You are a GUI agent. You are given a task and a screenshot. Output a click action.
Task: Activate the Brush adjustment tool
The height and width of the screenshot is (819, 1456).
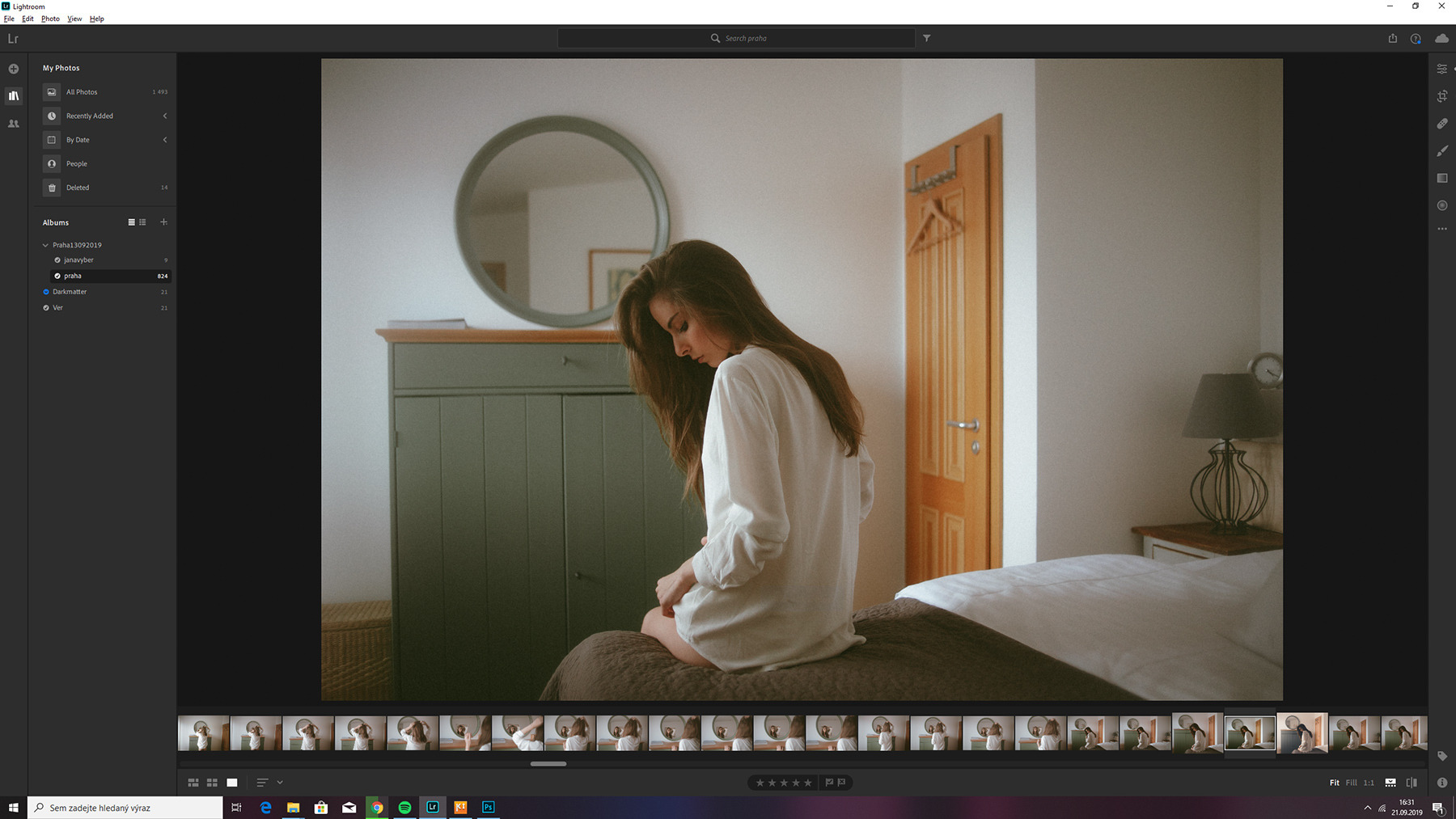(x=1441, y=151)
